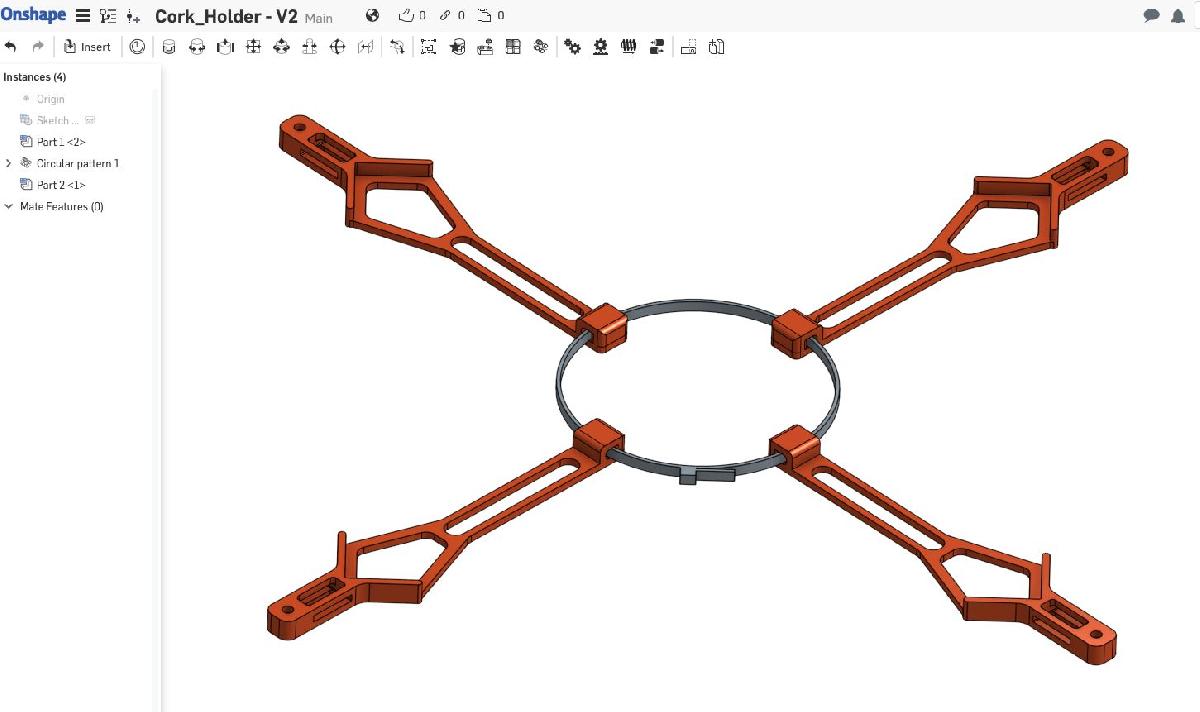Open the Bill of materials table icon

513,46
